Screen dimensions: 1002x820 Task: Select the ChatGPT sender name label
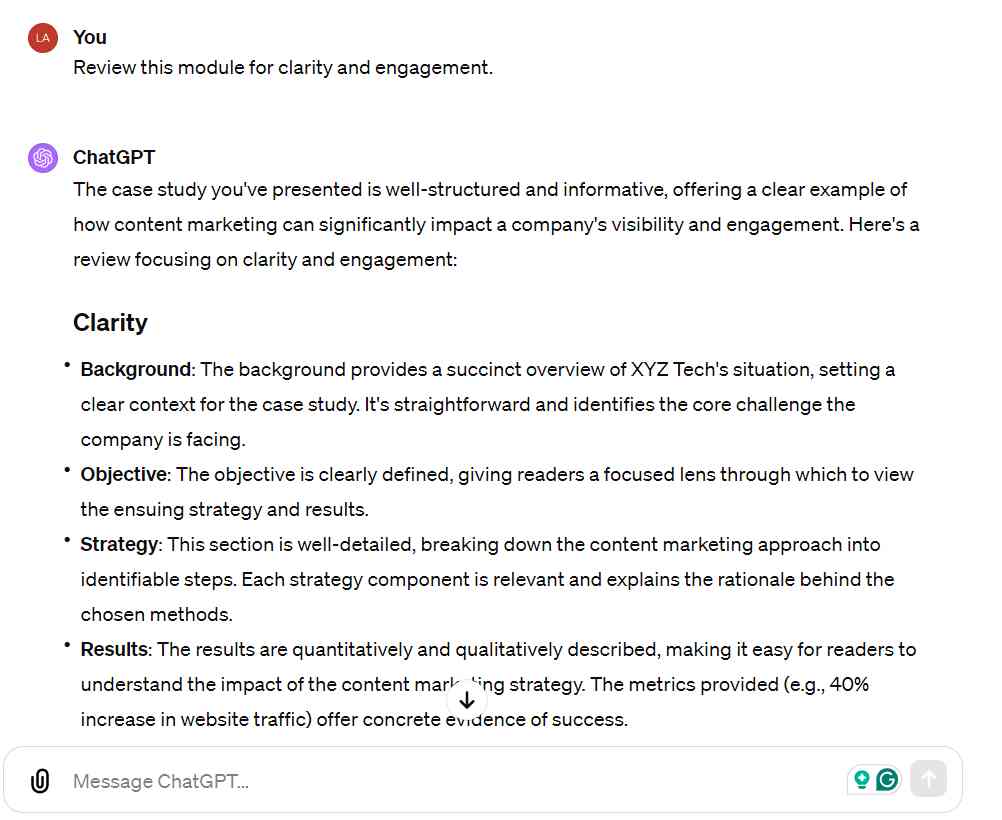click(x=112, y=157)
